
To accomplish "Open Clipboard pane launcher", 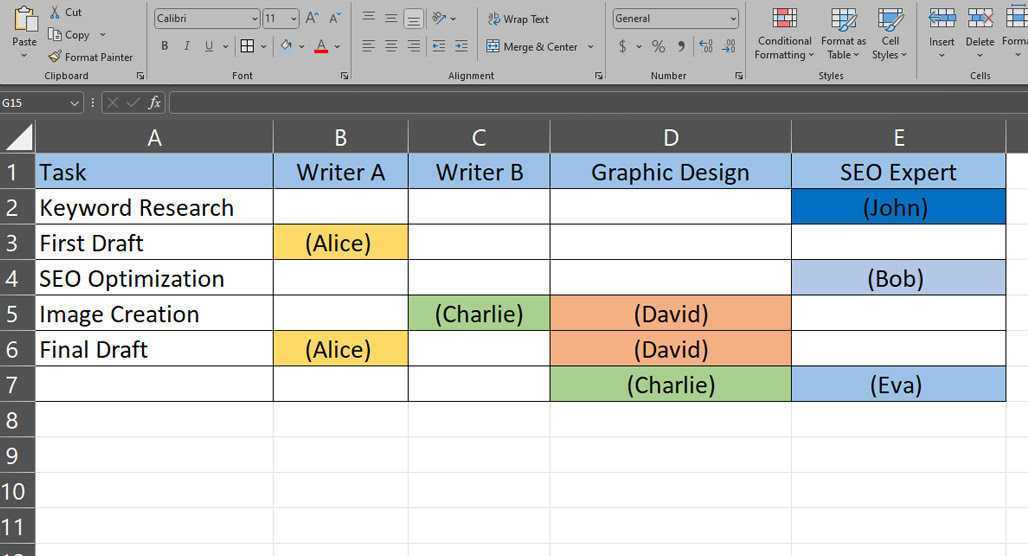I will tap(140, 76).
